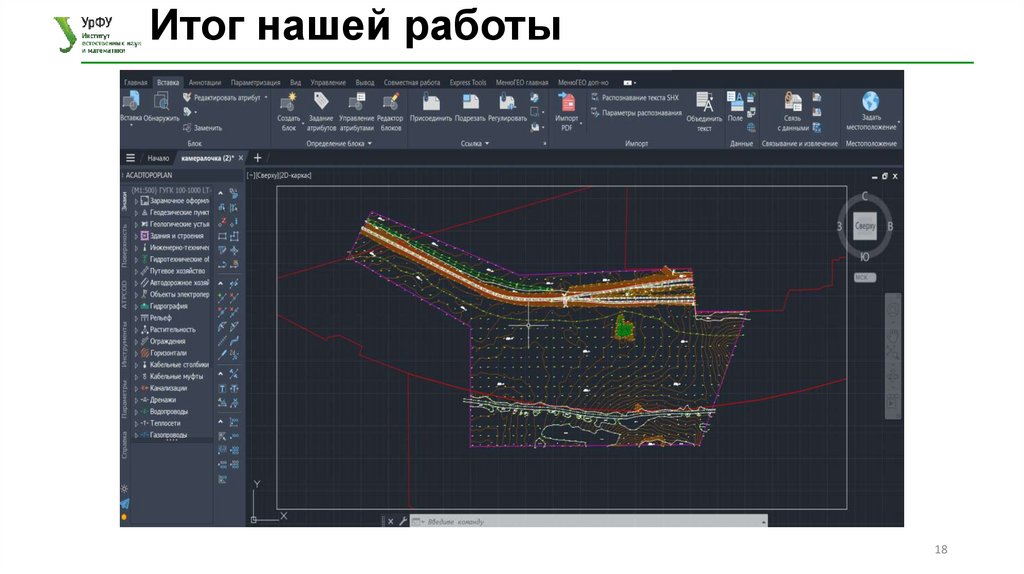This screenshot has width=1024, height=574.
Task: Collapse the first tool group in the icon palette
Action: click(221, 194)
